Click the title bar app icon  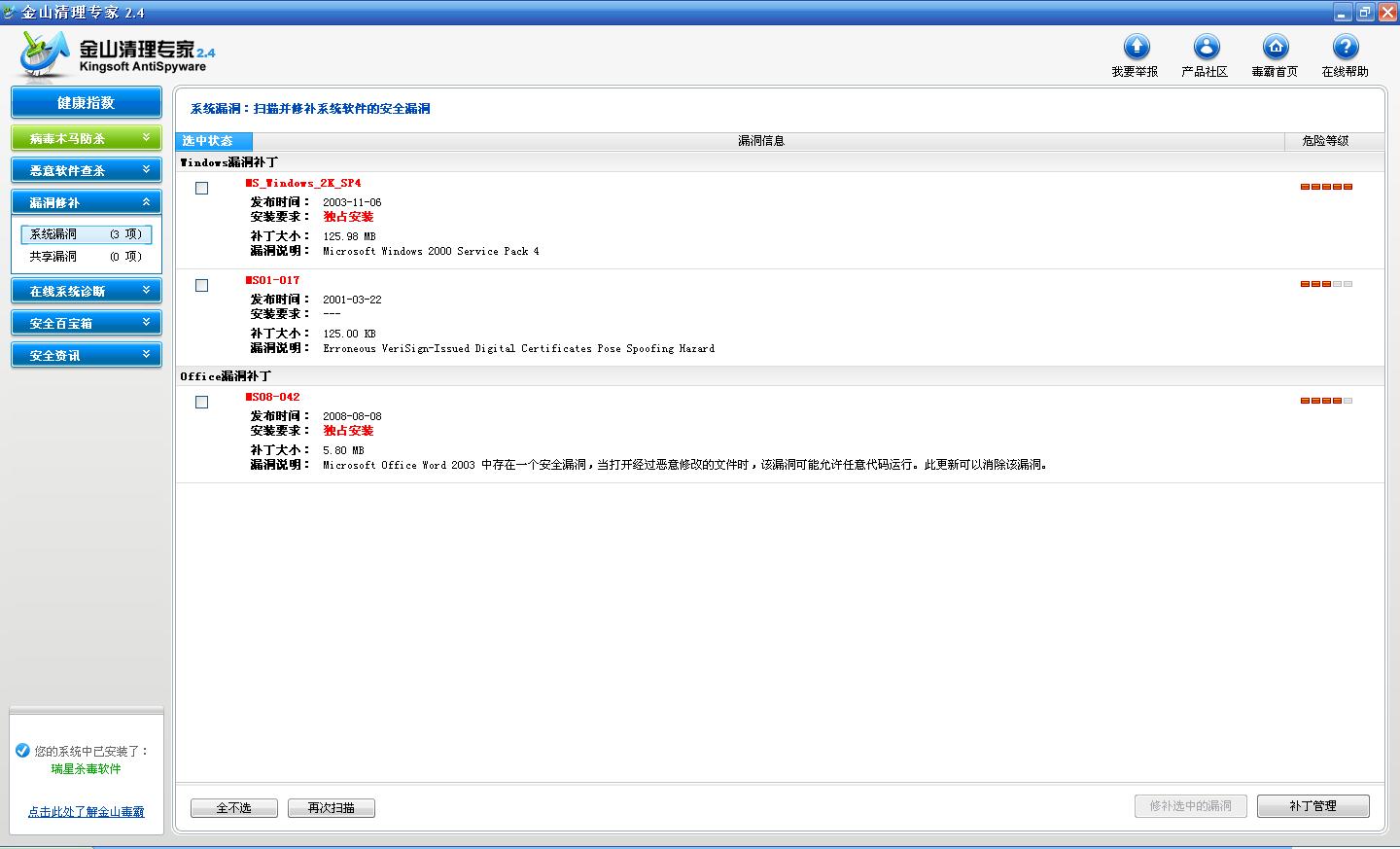click(10, 13)
